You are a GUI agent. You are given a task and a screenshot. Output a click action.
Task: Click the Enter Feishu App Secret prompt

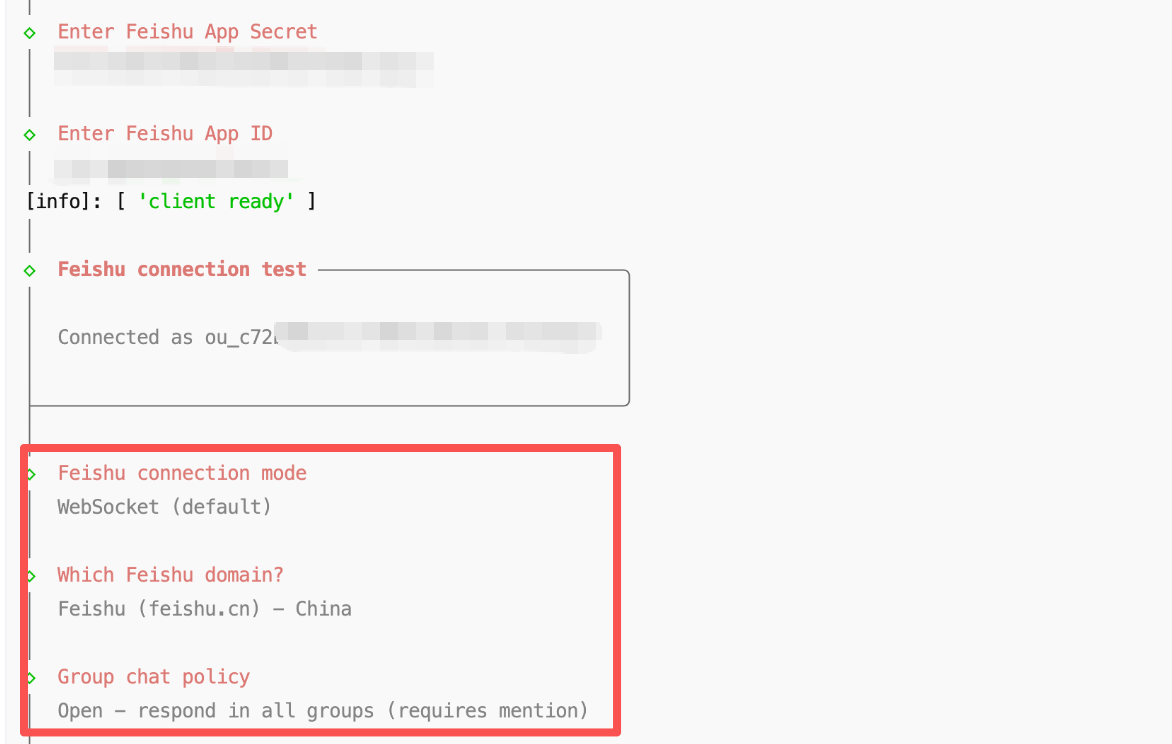tap(187, 32)
